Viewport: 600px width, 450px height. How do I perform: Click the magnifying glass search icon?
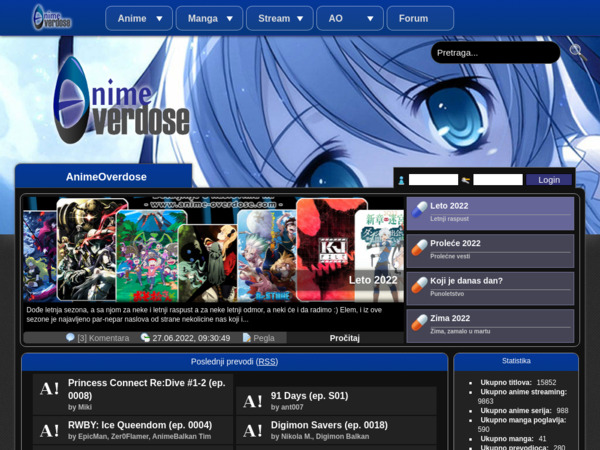(577, 52)
